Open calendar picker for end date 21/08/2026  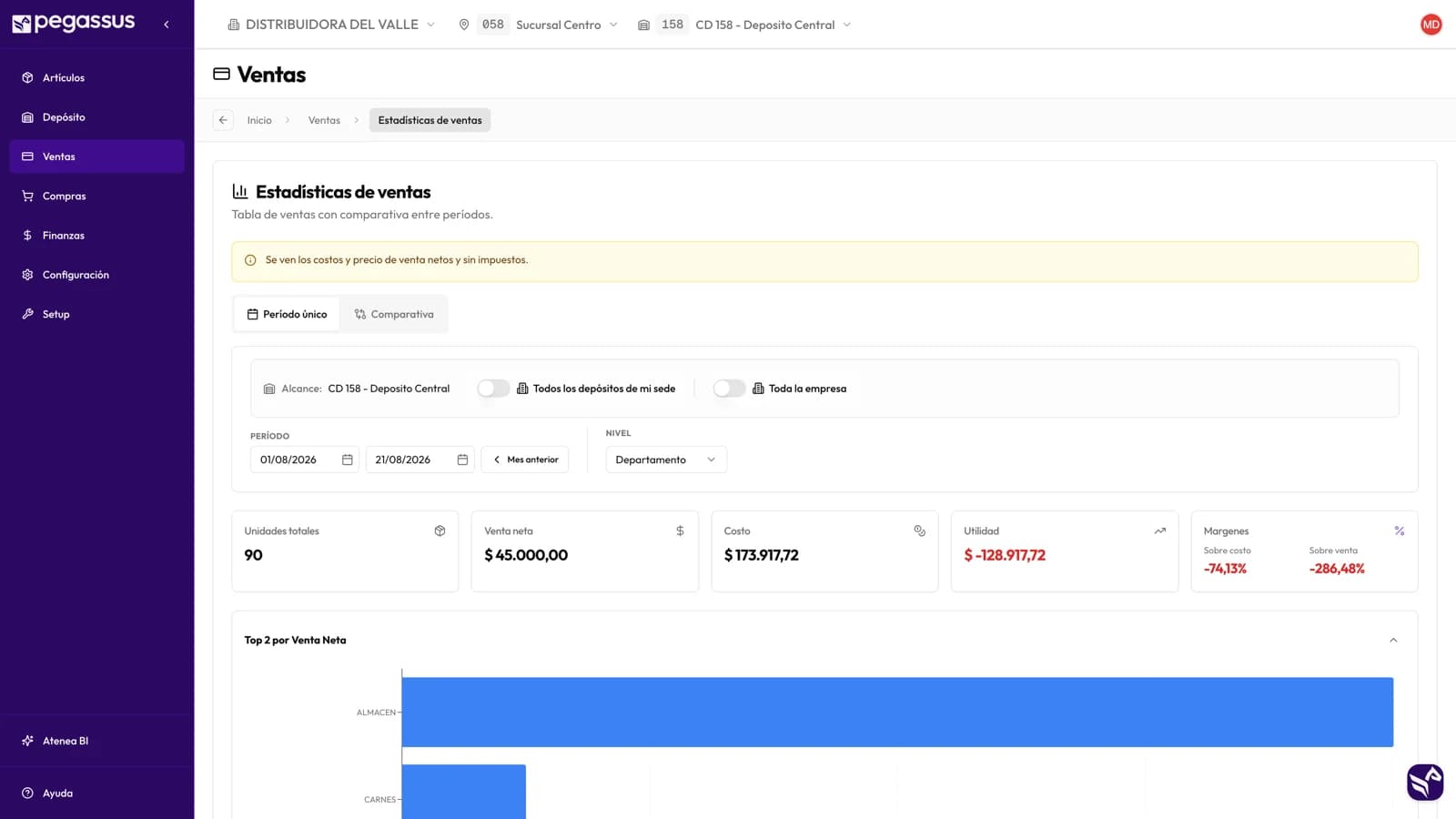coord(462,460)
